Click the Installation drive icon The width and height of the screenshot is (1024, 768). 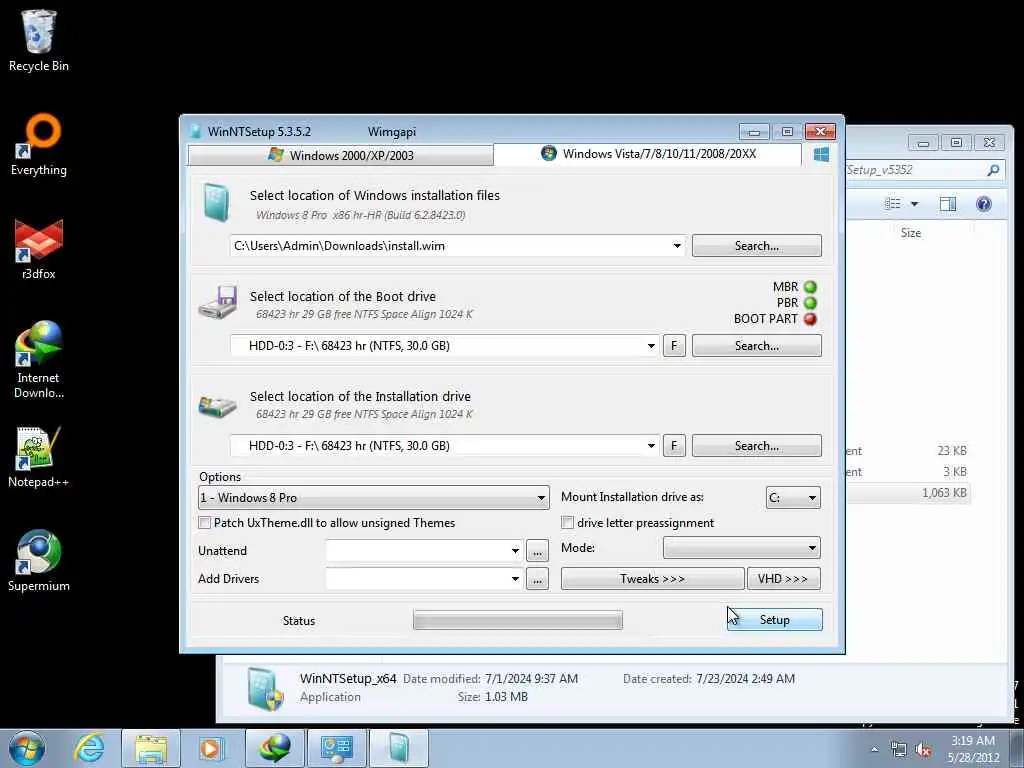[217, 406]
